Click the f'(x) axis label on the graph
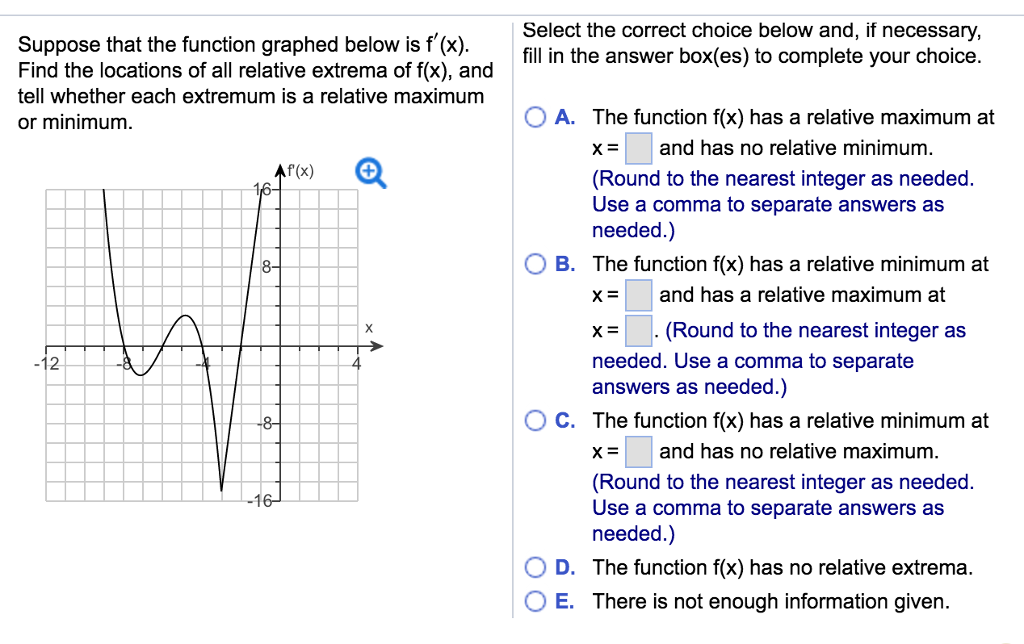Screen dimensions: 1024x644 [299, 169]
